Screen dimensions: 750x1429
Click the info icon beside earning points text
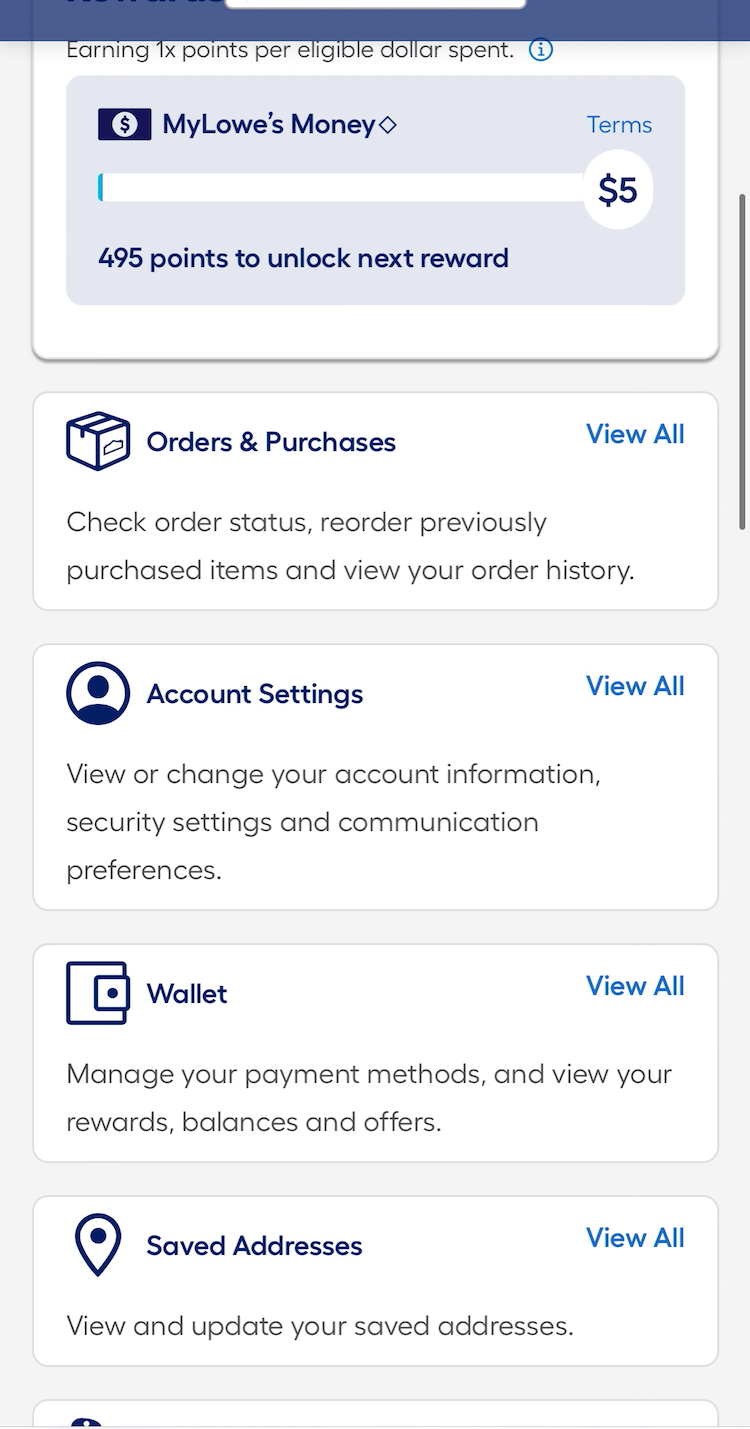(540, 50)
